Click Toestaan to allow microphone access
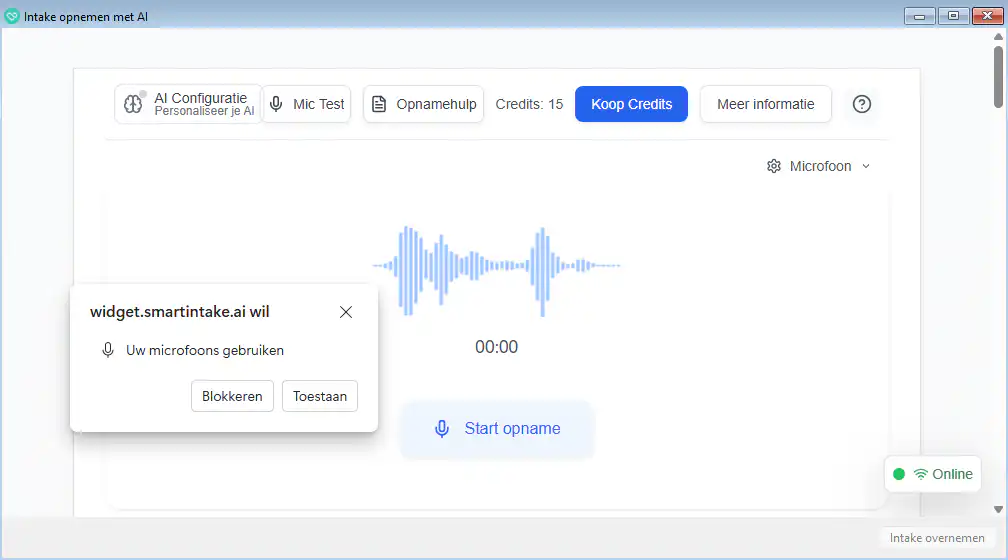Screen dimensions: 1008x560 (320, 396)
